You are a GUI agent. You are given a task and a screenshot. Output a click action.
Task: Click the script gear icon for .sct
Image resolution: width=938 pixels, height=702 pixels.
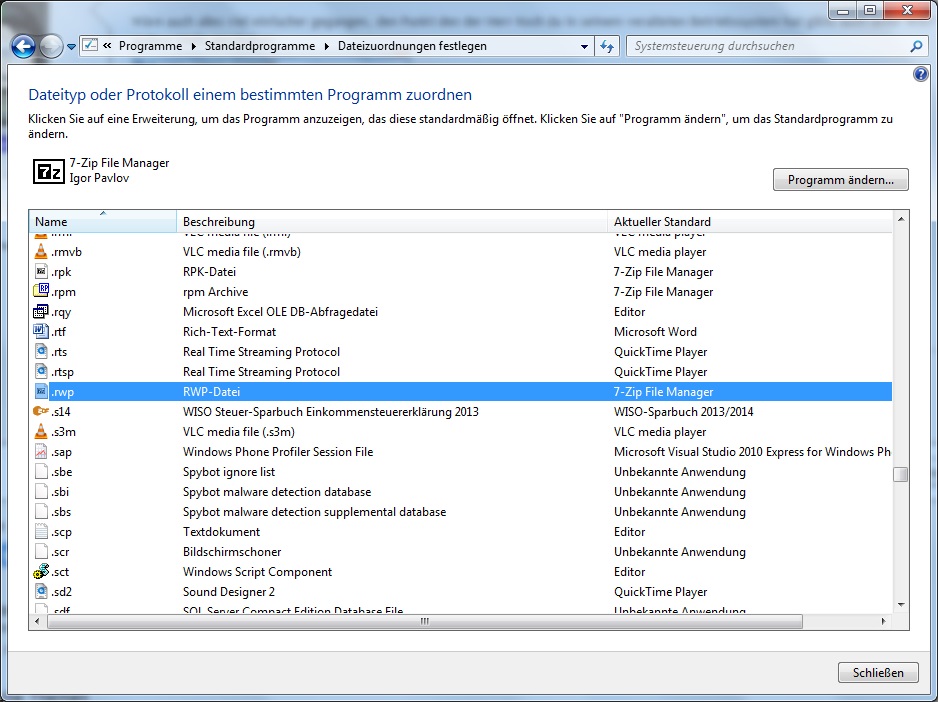click(40, 572)
